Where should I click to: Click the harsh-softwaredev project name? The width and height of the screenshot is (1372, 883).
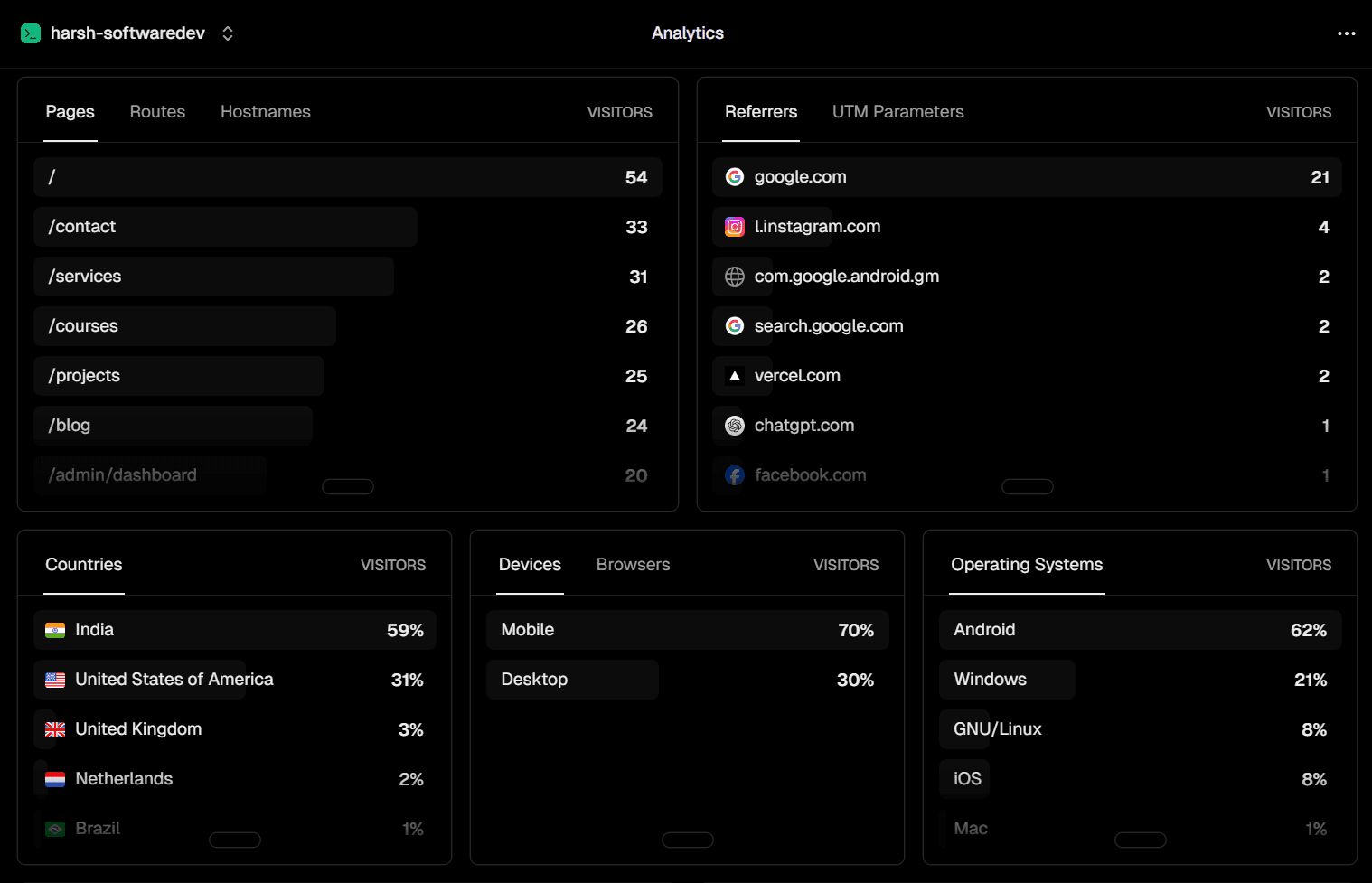[x=127, y=33]
